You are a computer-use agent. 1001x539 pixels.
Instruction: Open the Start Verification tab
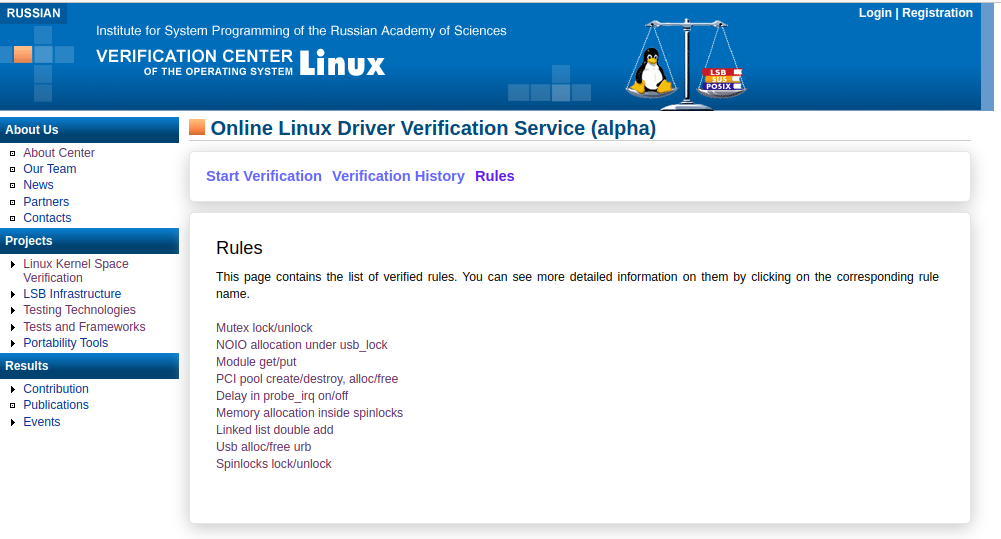pyautogui.click(x=264, y=176)
